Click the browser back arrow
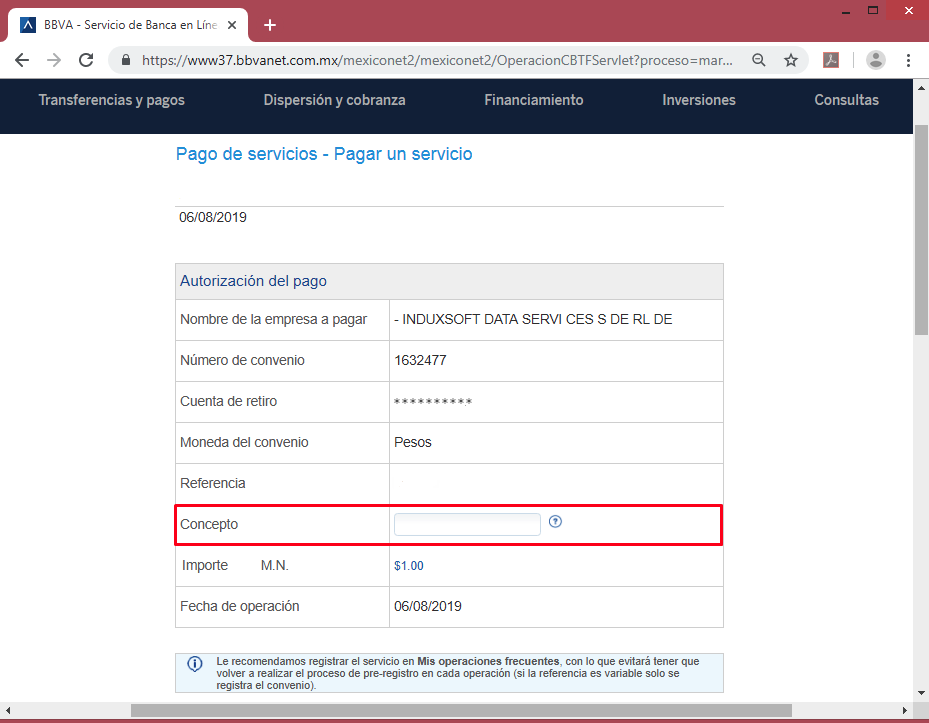 [x=22, y=60]
